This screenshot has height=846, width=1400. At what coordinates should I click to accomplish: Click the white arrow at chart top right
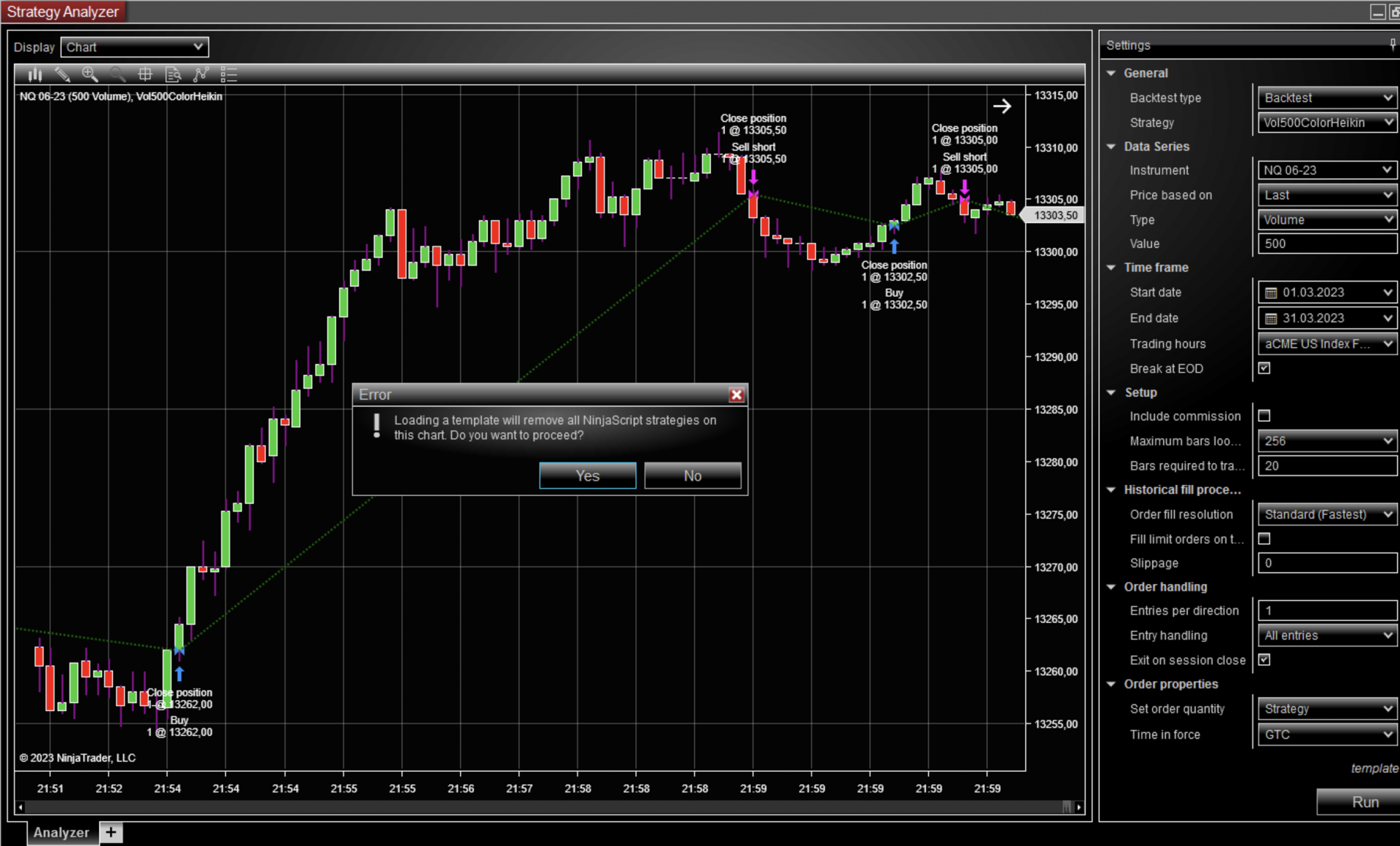tap(1002, 106)
